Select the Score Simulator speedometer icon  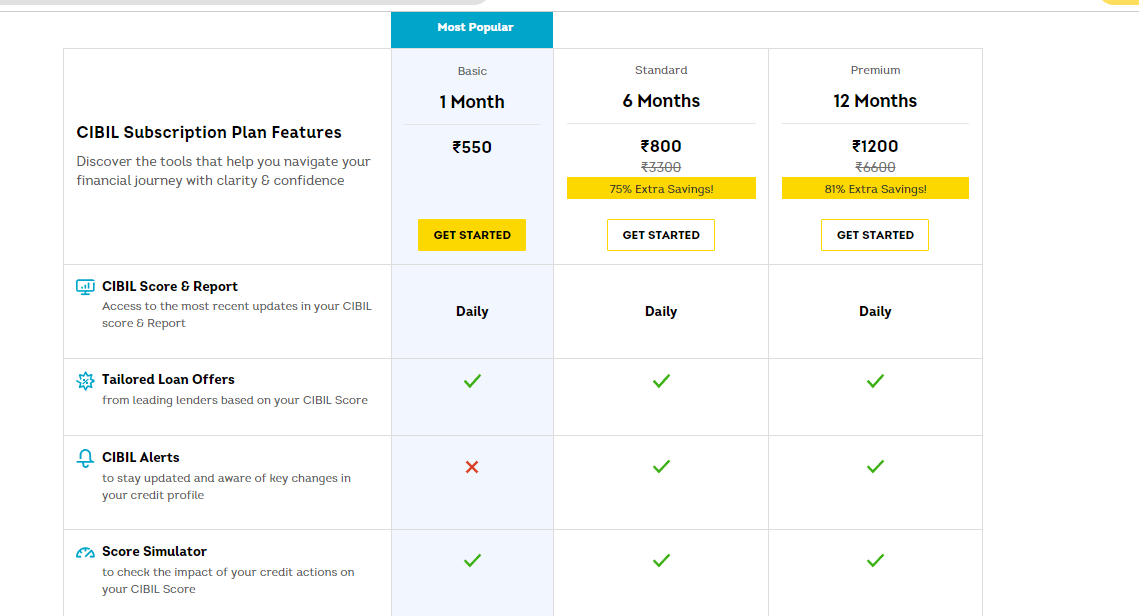click(x=84, y=552)
